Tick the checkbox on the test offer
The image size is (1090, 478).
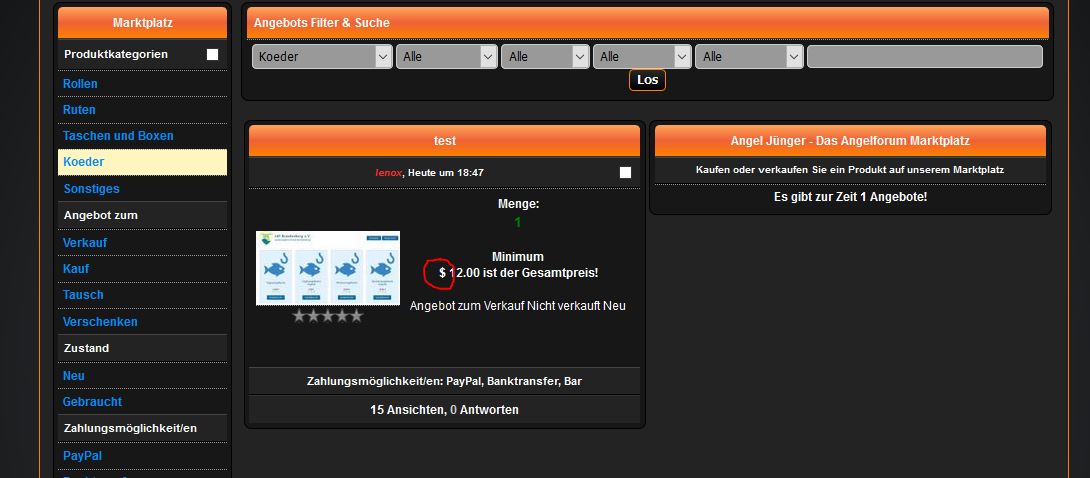[625, 173]
